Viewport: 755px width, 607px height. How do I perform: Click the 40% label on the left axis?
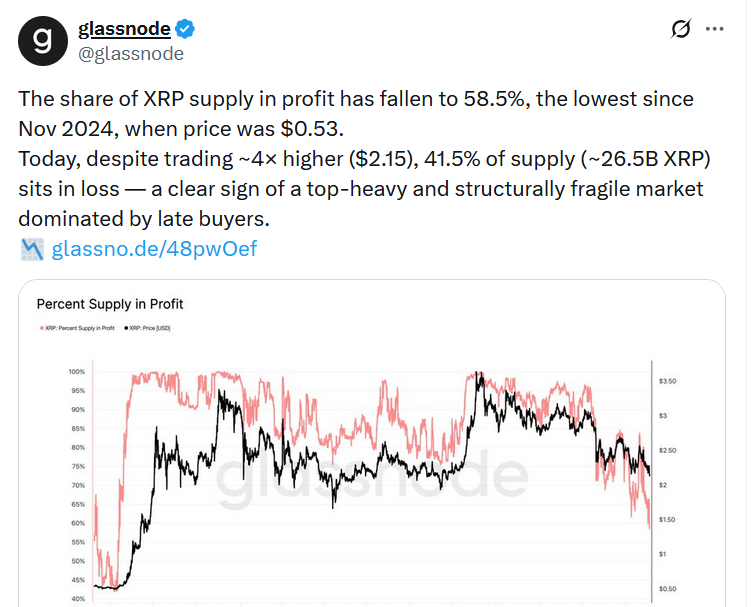(78, 599)
